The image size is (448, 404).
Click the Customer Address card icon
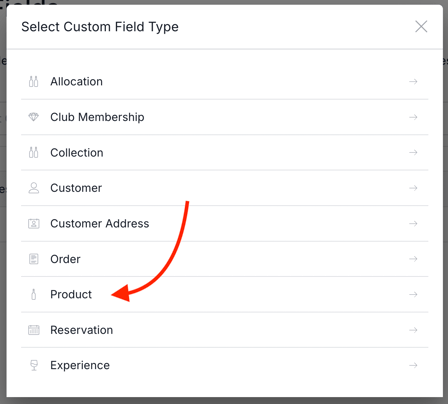click(33, 223)
